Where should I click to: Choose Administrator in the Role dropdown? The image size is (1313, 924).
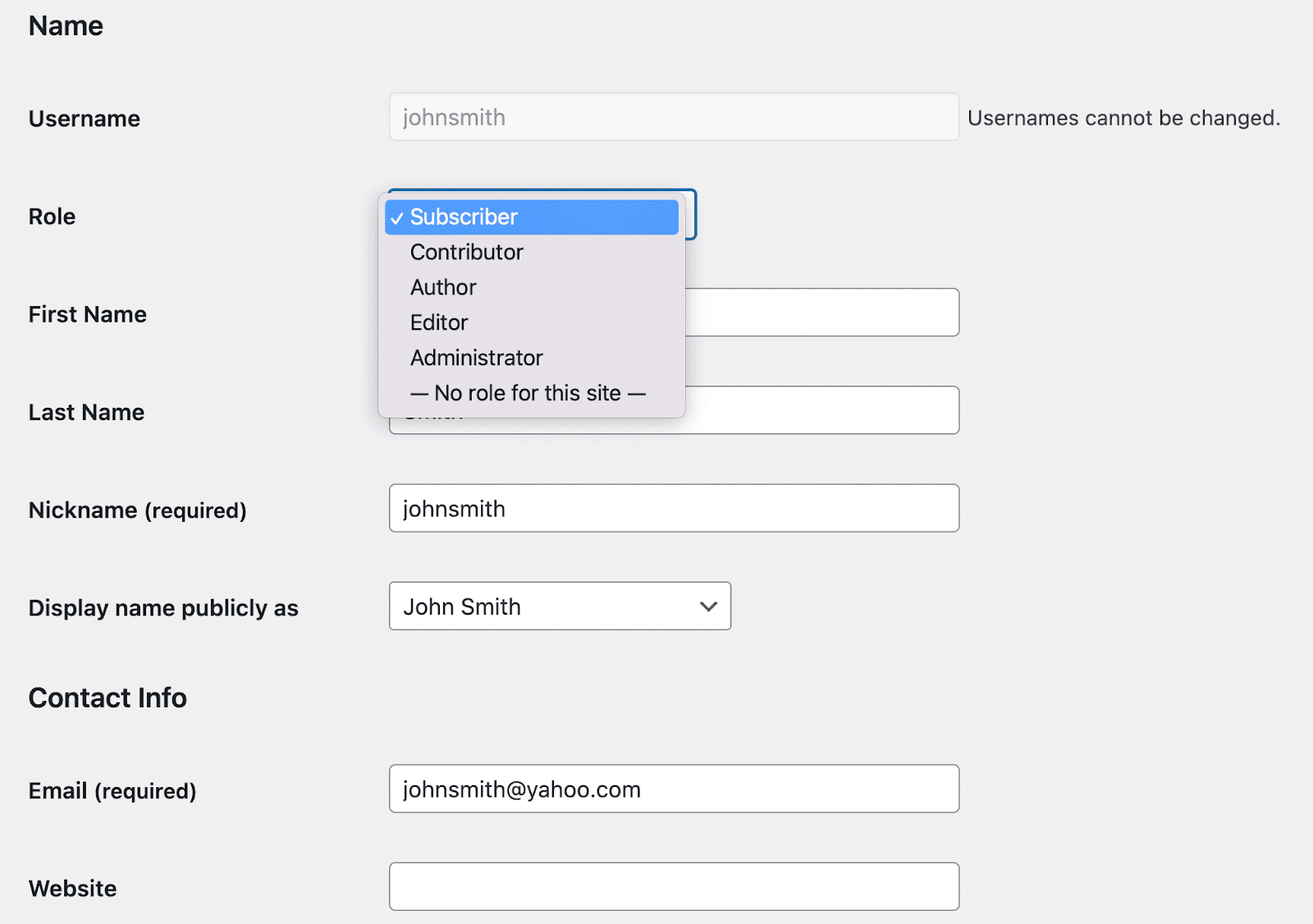[476, 359]
